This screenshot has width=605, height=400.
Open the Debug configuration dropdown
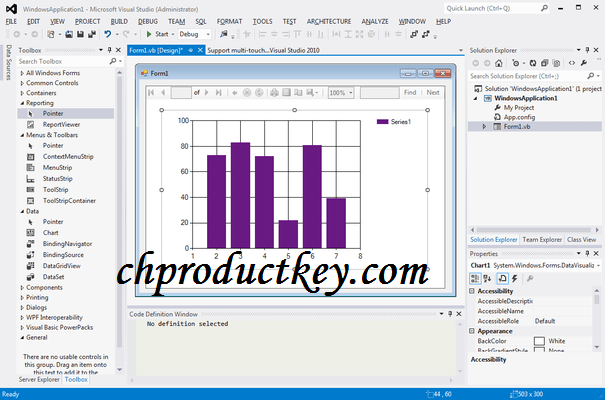point(208,34)
